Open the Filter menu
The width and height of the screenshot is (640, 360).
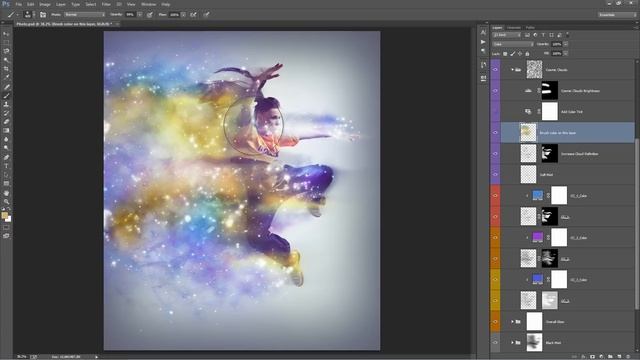click(106, 4)
